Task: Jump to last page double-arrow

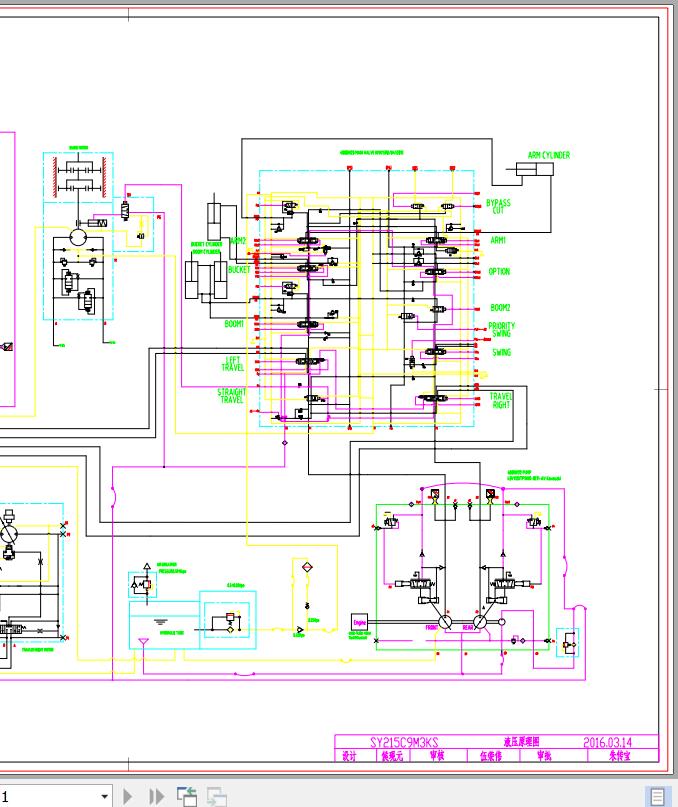Action: [x=157, y=796]
